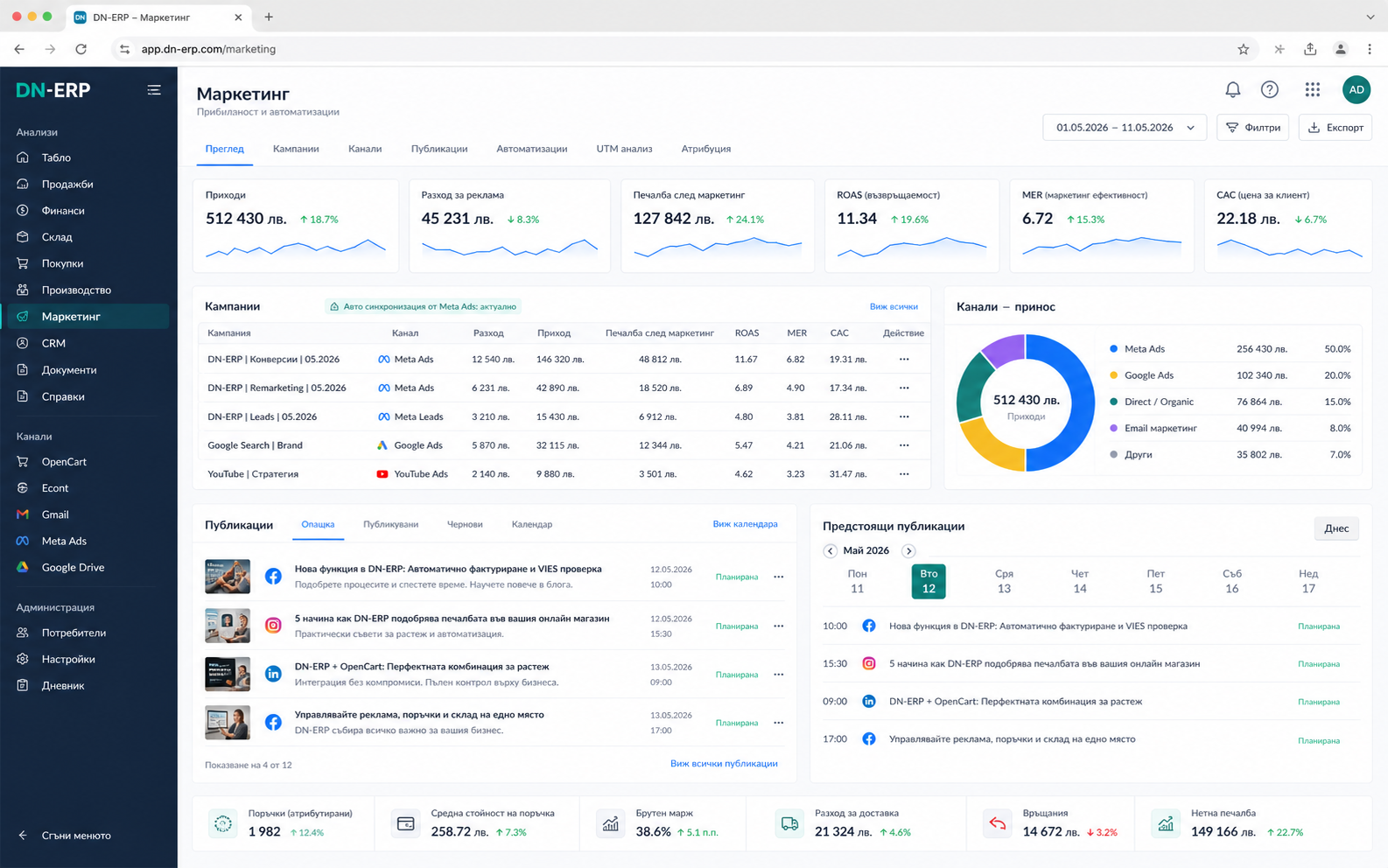The image size is (1388, 868).
Task: Click the purple Email маркетинг legend dot
Action: click(1113, 428)
